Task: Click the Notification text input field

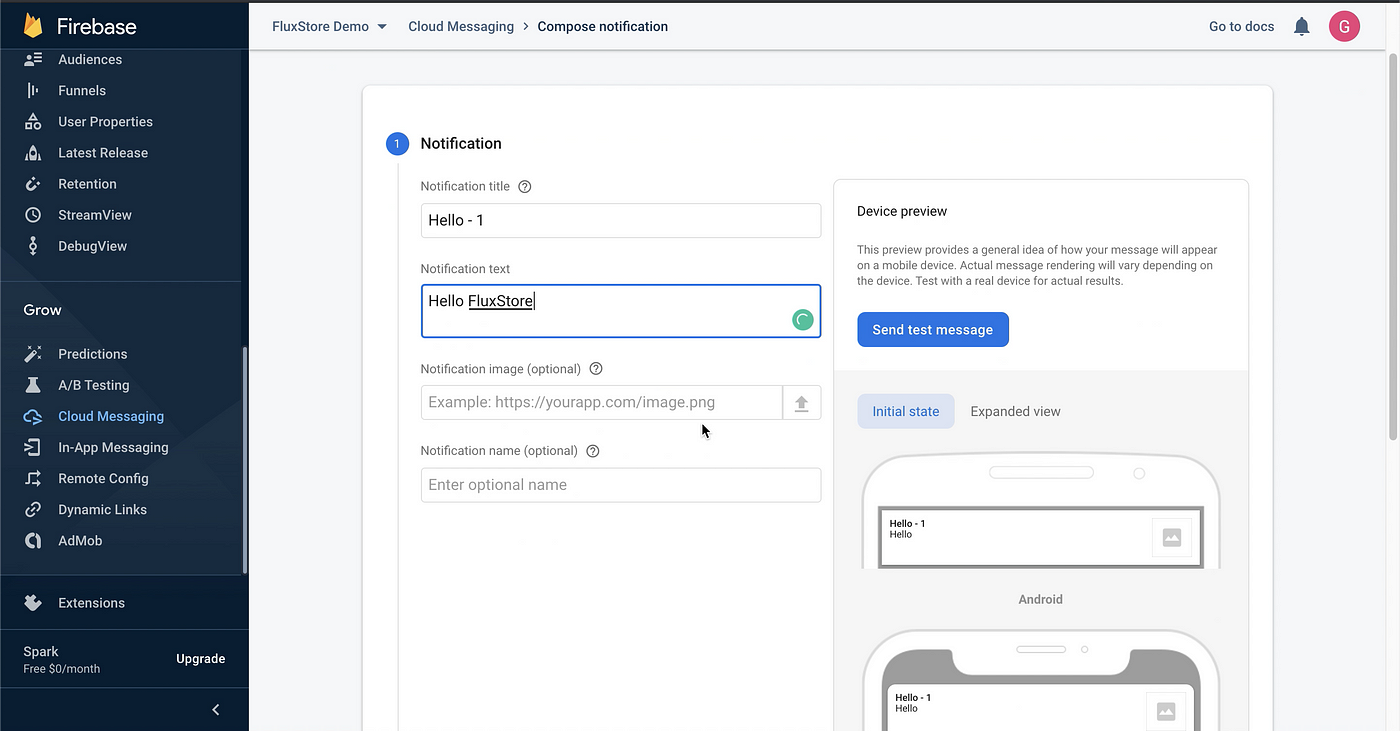Action: pyautogui.click(x=621, y=311)
